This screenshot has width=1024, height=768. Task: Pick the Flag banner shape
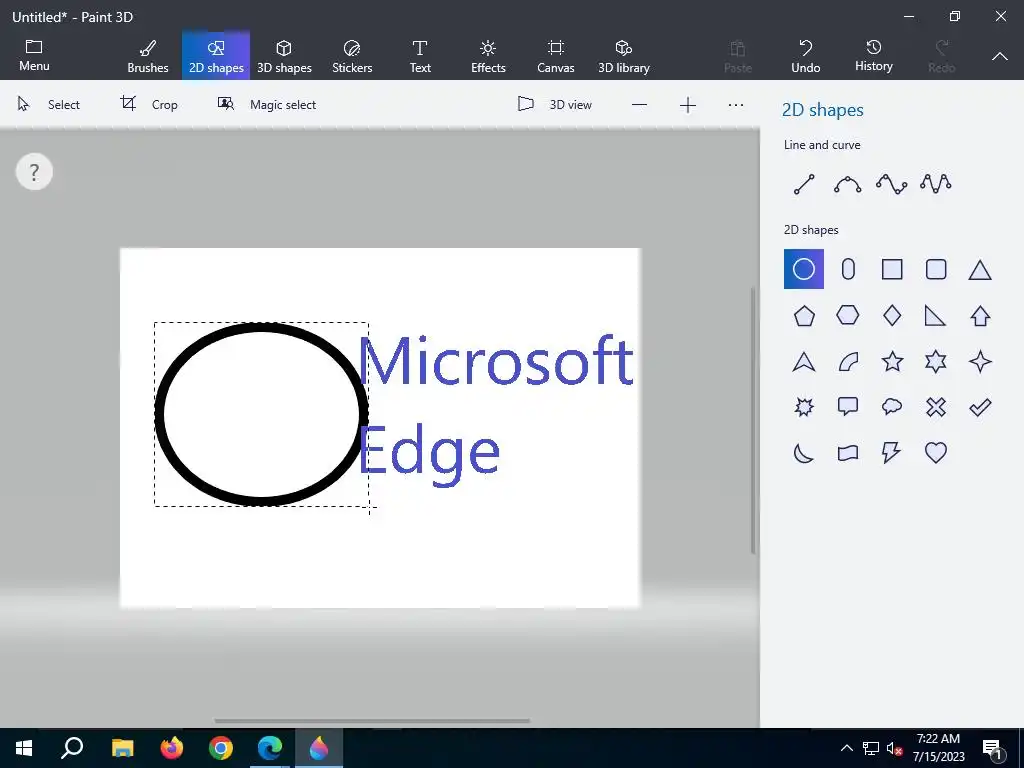click(x=848, y=453)
